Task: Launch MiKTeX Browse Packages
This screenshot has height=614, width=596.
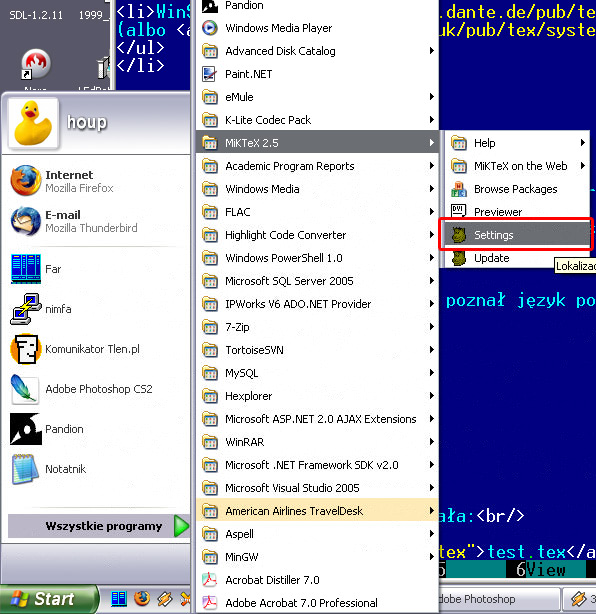Action: [x=517, y=189]
